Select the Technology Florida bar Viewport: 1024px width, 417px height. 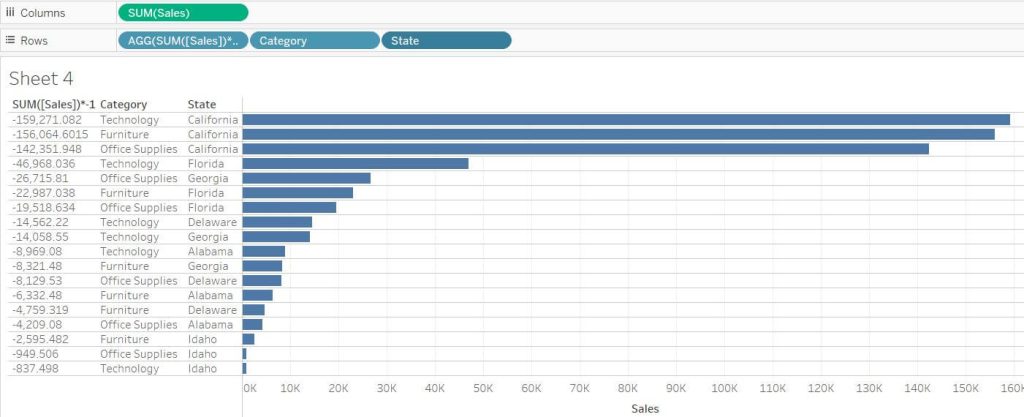[x=355, y=163]
